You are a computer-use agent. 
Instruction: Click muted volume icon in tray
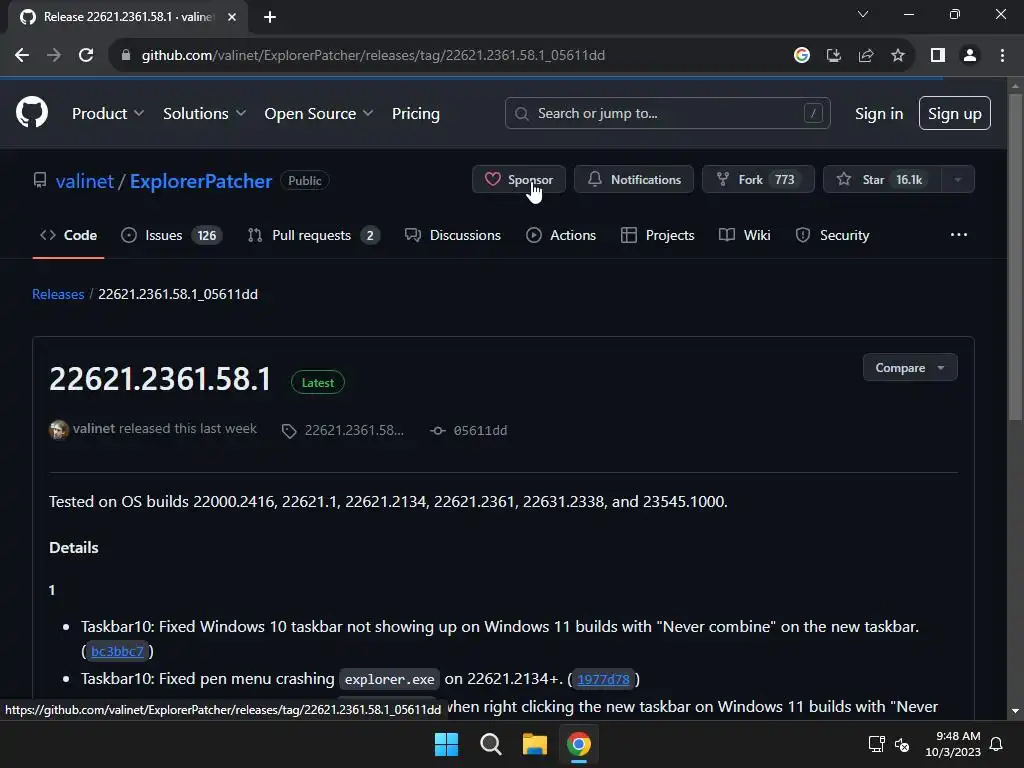point(903,744)
